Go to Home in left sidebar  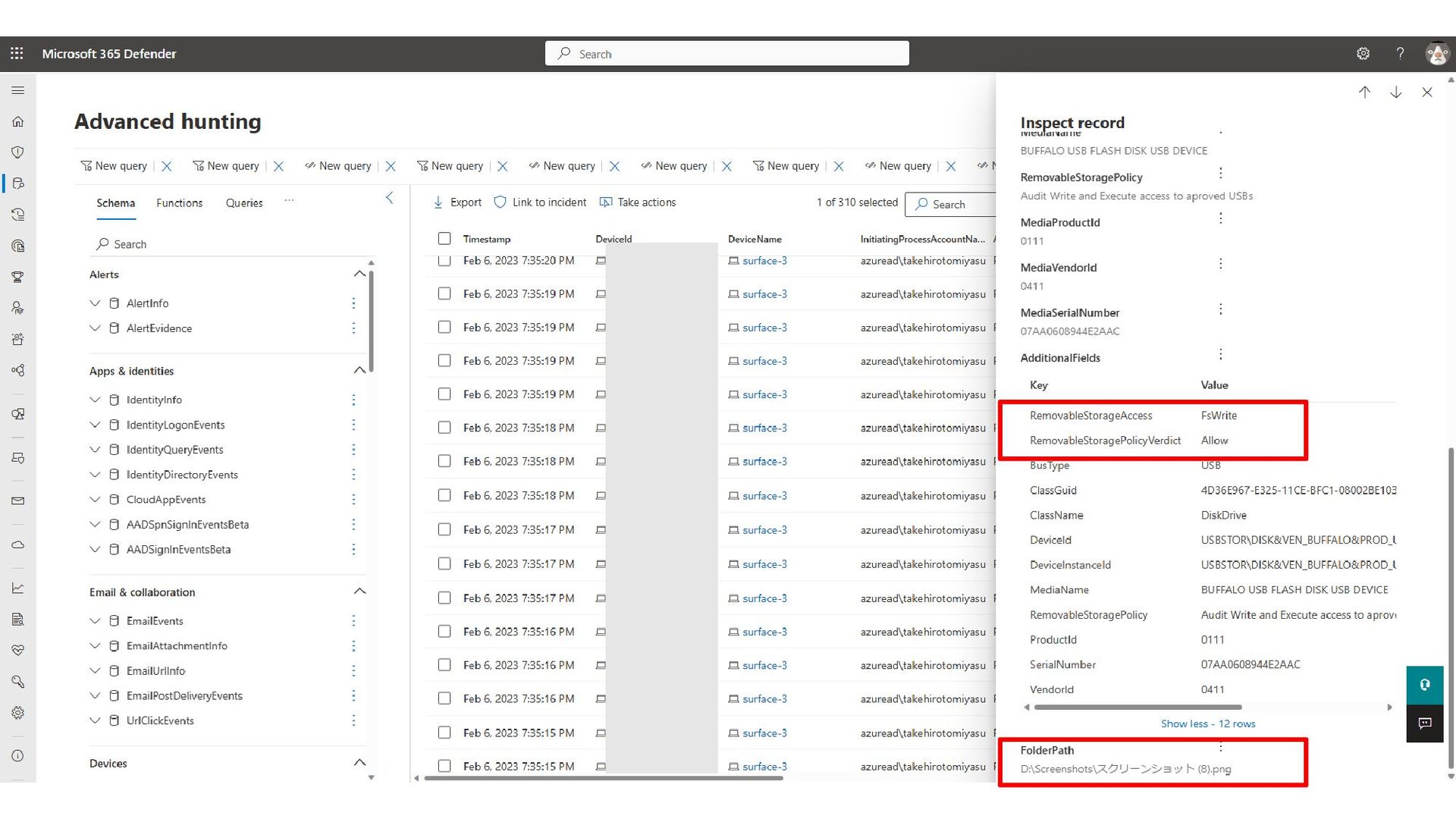click(18, 121)
